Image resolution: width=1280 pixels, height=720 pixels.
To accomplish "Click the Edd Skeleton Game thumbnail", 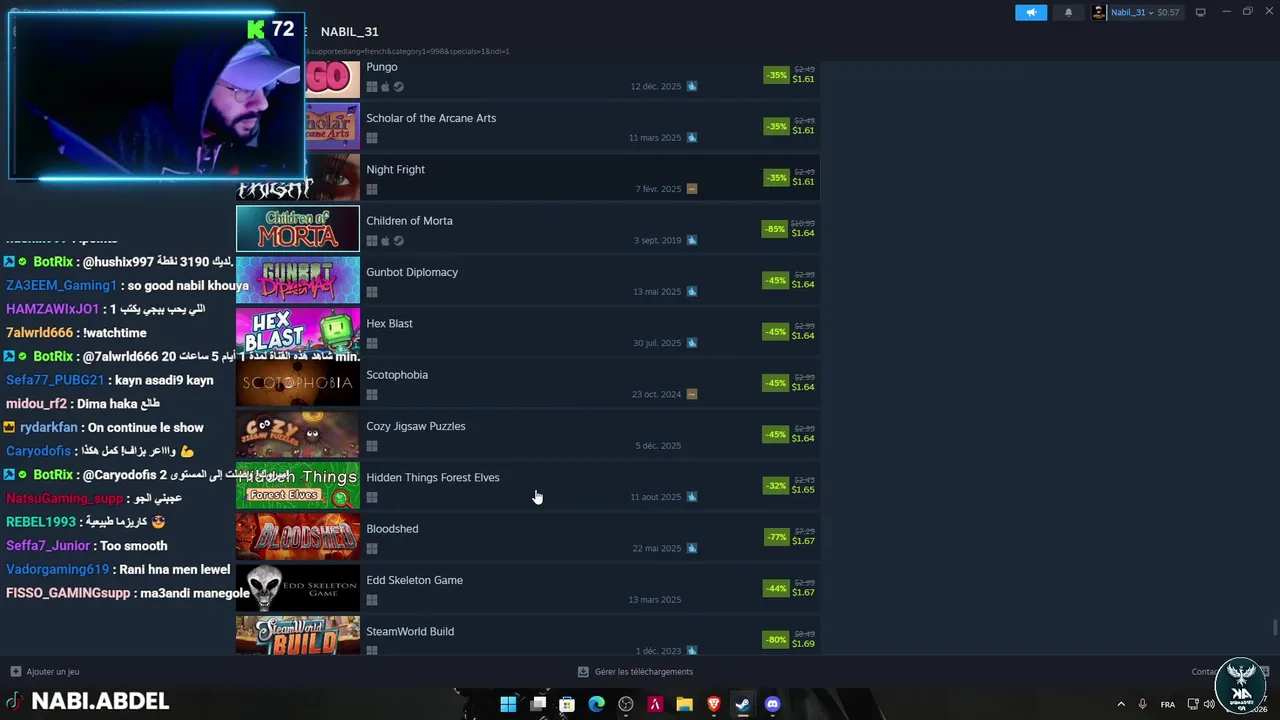I will tap(298, 588).
